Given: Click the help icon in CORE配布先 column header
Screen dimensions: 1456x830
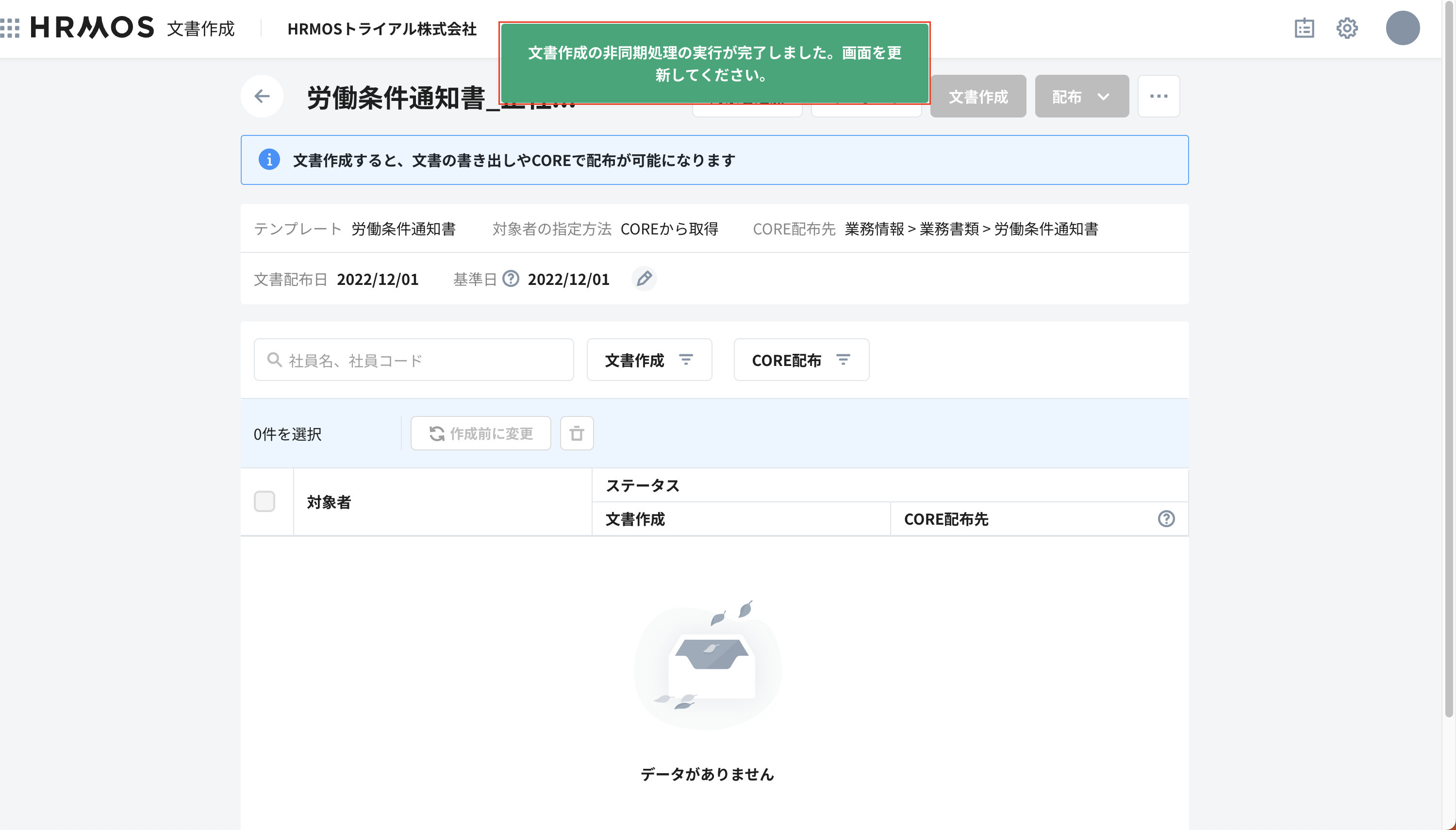Looking at the screenshot, I should pos(1166,519).
